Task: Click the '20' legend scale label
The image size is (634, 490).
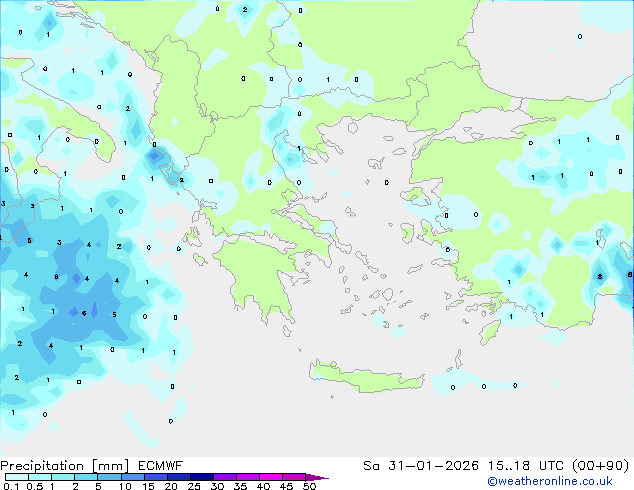Action: click(x=171, y=486)
